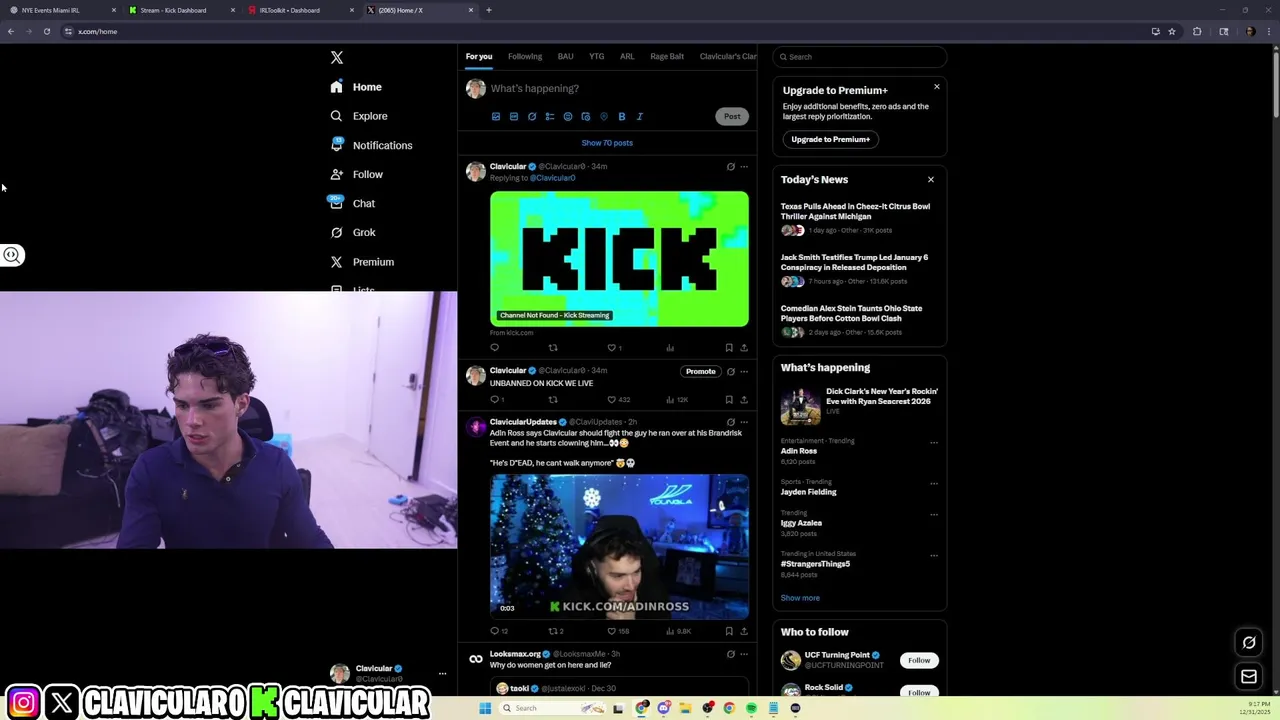This screenshot has height=720, width=1280.
Task: Open the Follow sidebar item
Action: (356, 174)
